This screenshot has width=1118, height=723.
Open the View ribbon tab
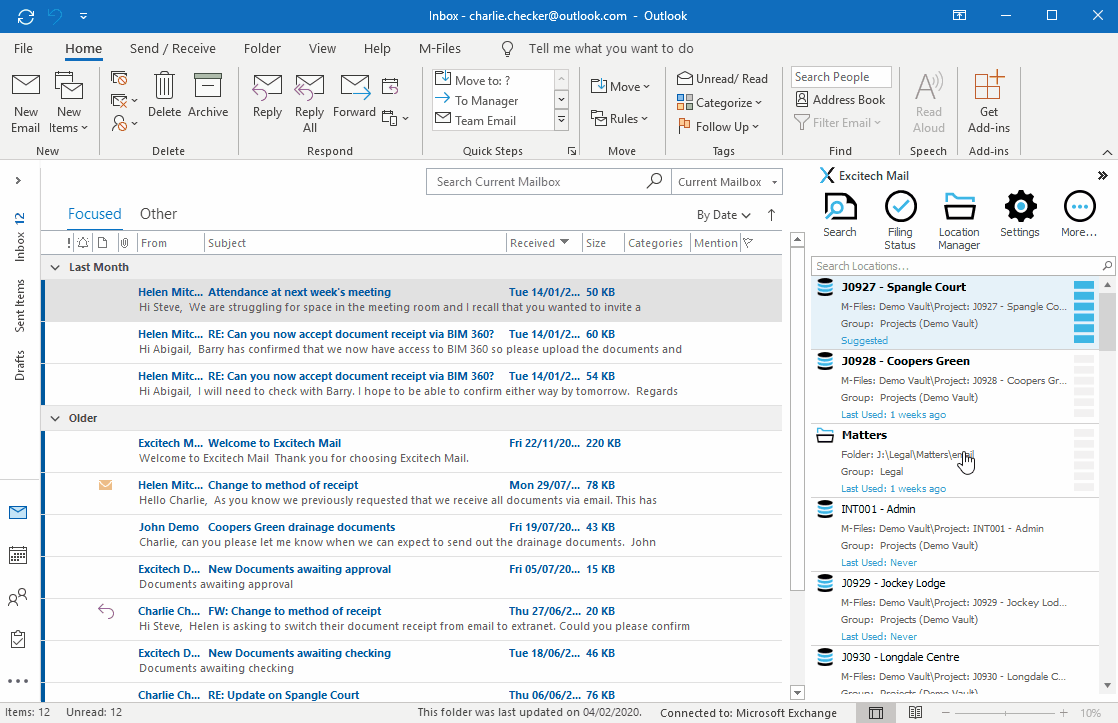pyautogui.click(x=322, y=48)
